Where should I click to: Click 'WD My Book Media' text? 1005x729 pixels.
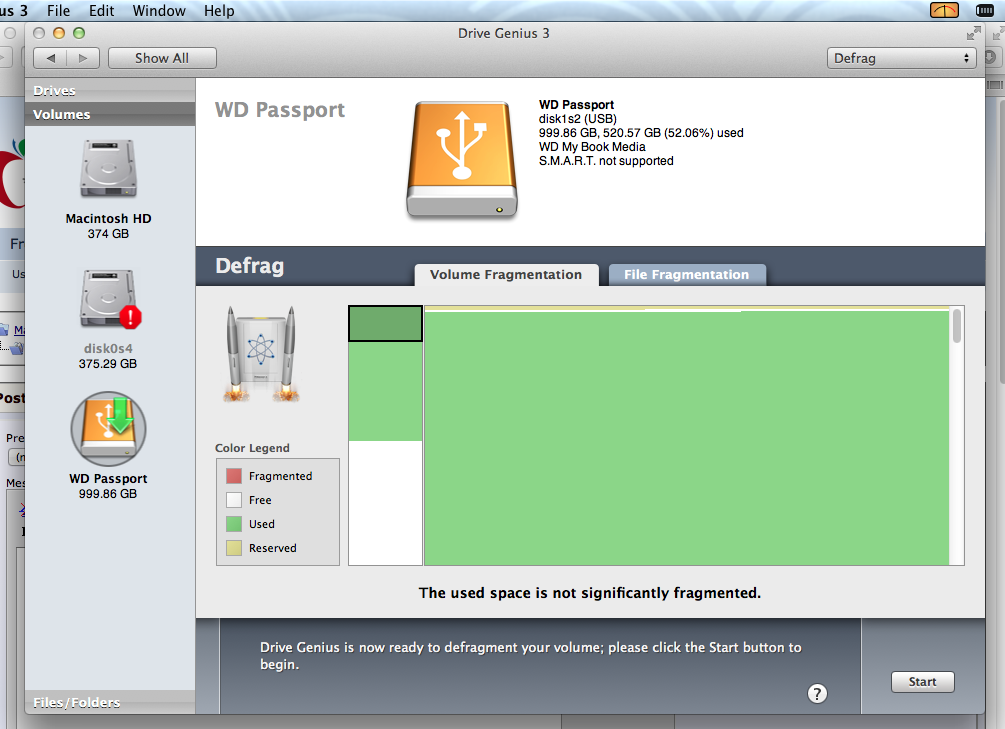(592, 147)
